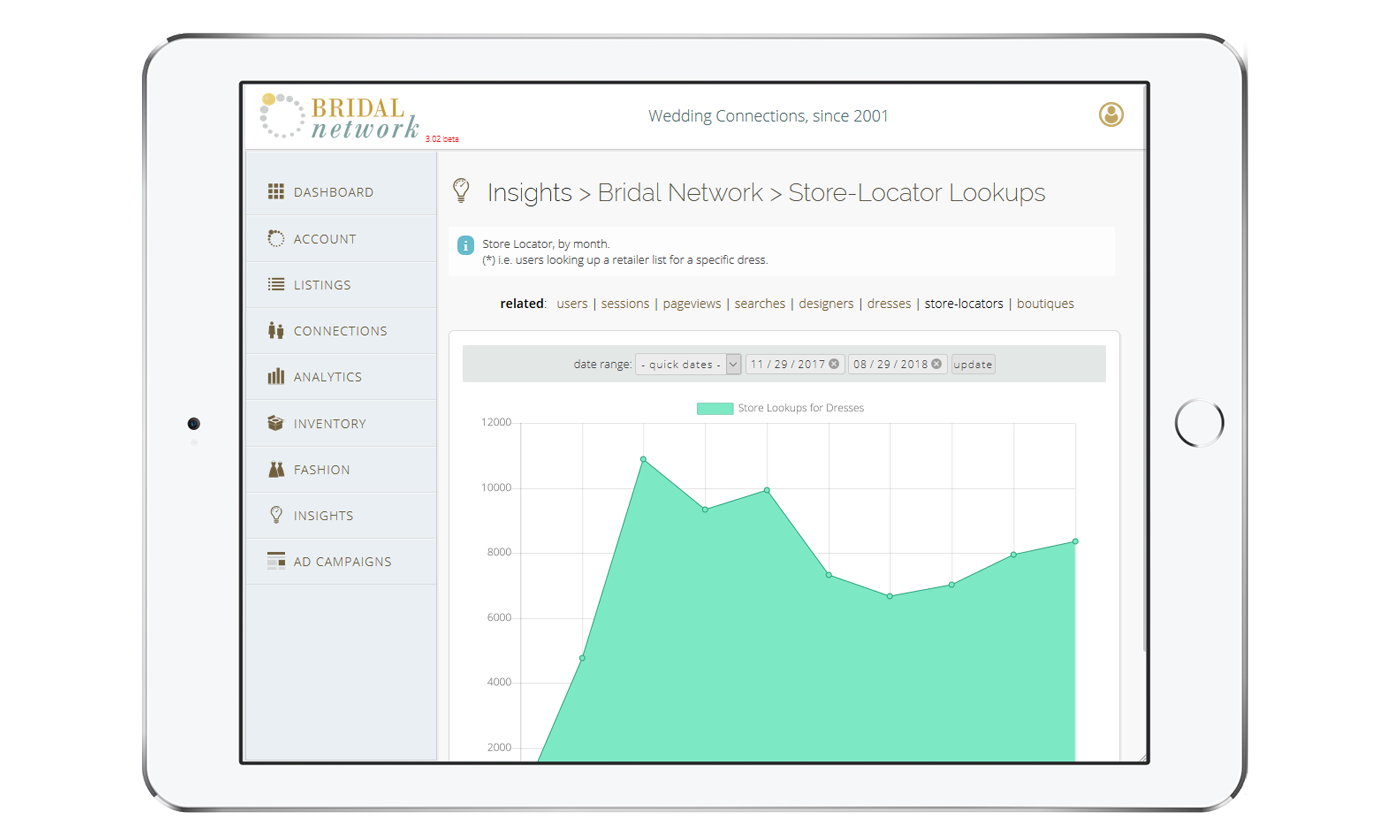
Task: Click the Account ring icon
Action: (277, 238)
